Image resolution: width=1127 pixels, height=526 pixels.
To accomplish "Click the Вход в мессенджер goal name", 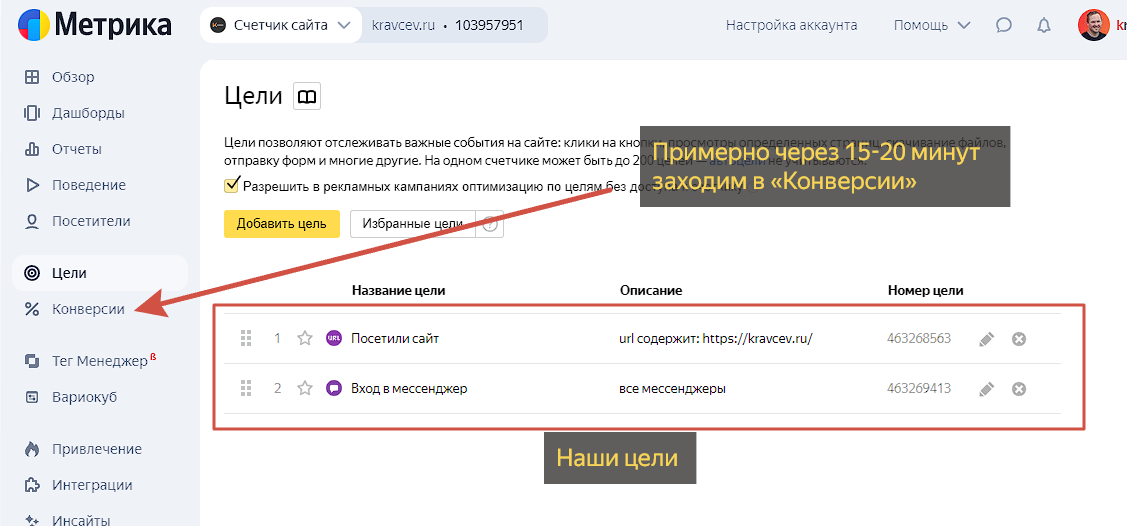I will click(409, 389).
